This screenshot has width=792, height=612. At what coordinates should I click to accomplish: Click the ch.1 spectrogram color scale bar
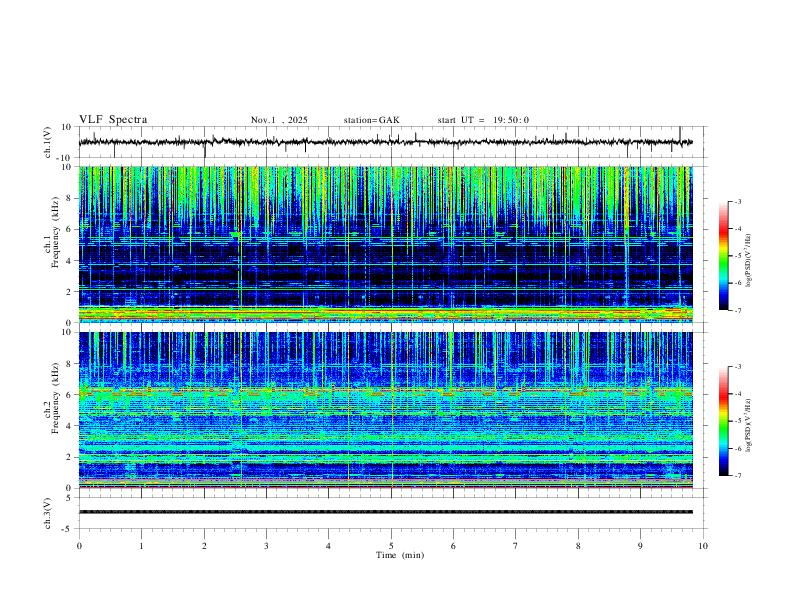pos(724,256)
